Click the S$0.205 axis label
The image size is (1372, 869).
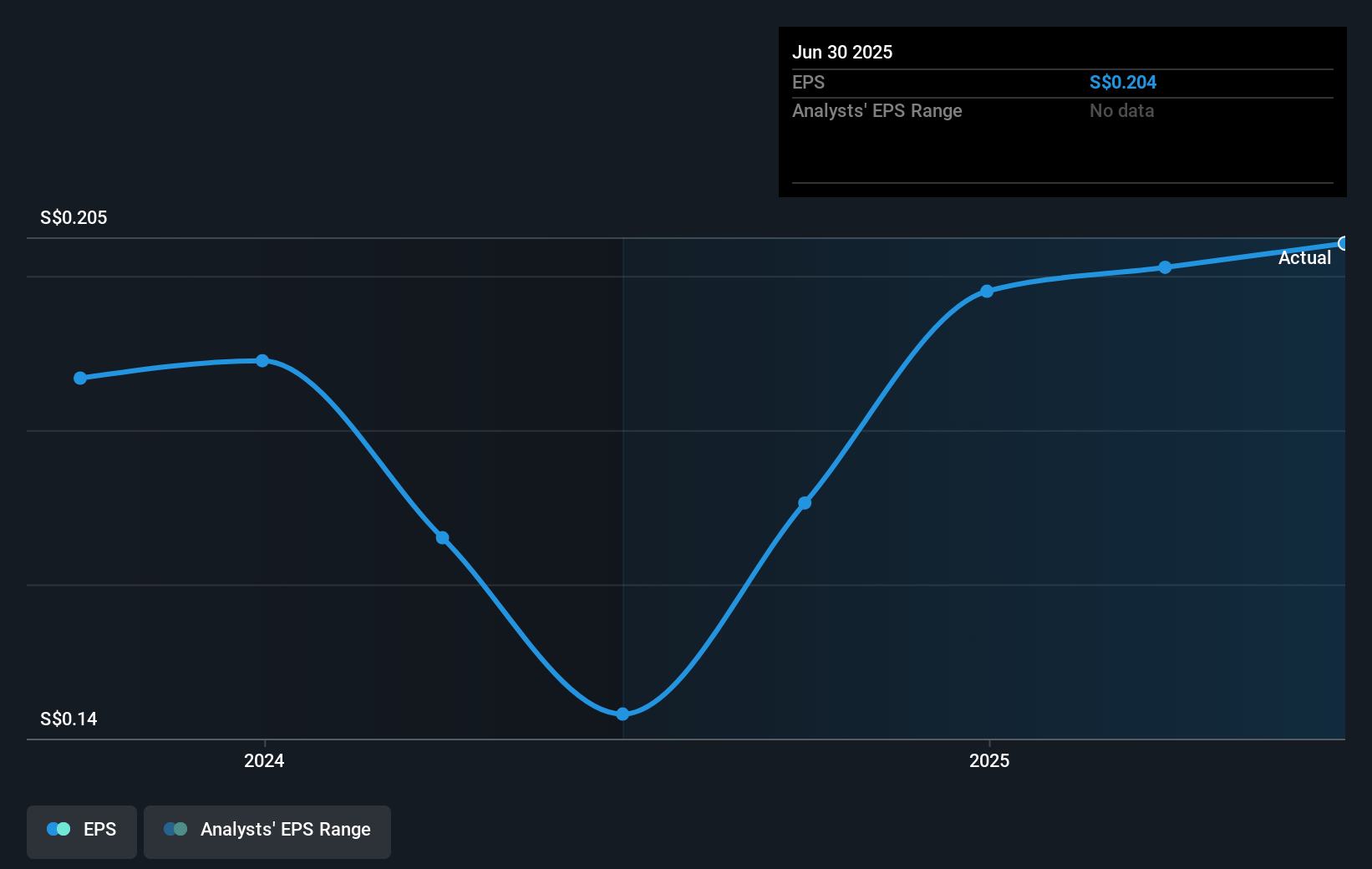coord(73,217)
